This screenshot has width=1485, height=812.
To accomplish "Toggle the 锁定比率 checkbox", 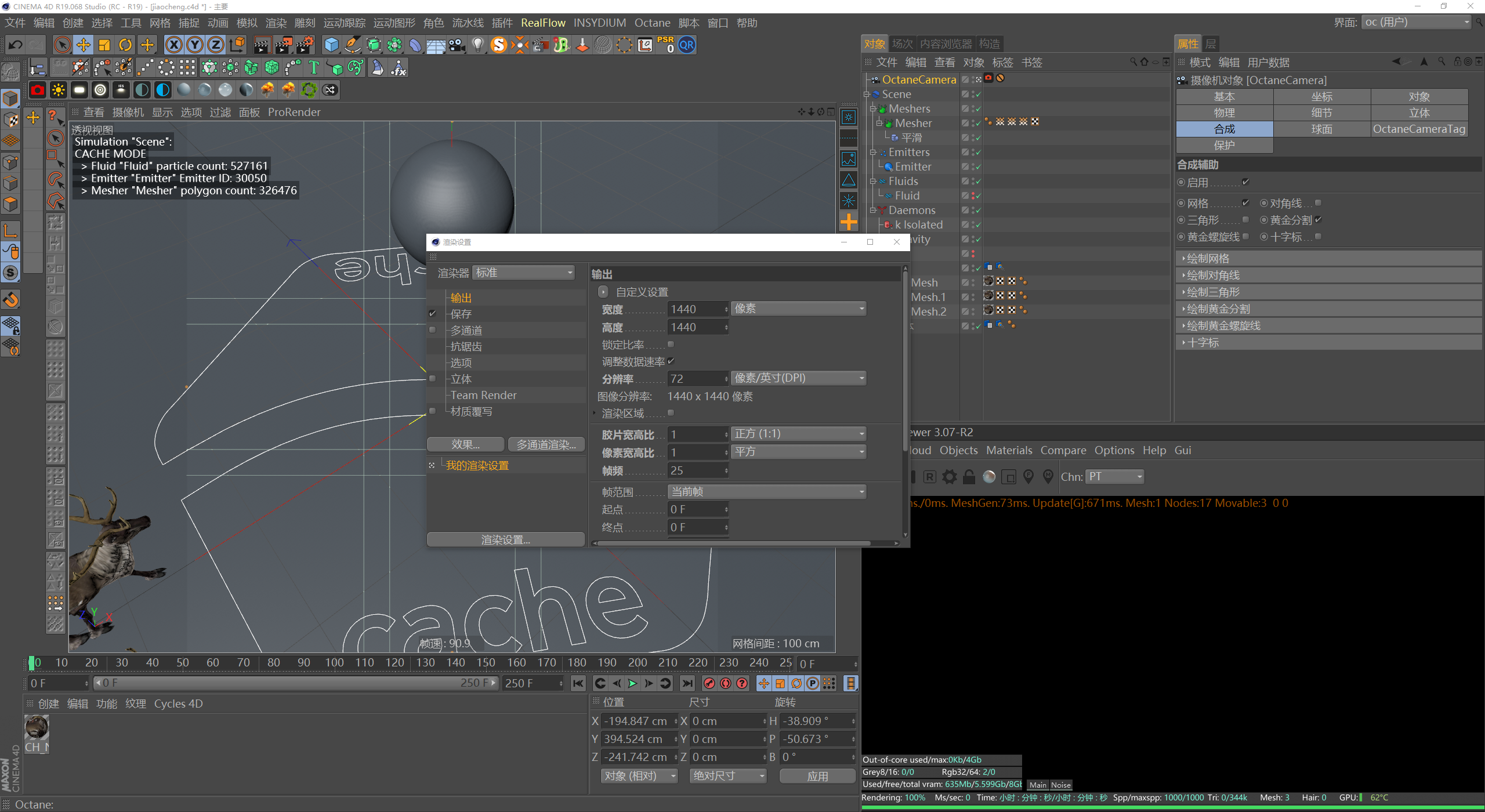I will click(x=671, y=345).
